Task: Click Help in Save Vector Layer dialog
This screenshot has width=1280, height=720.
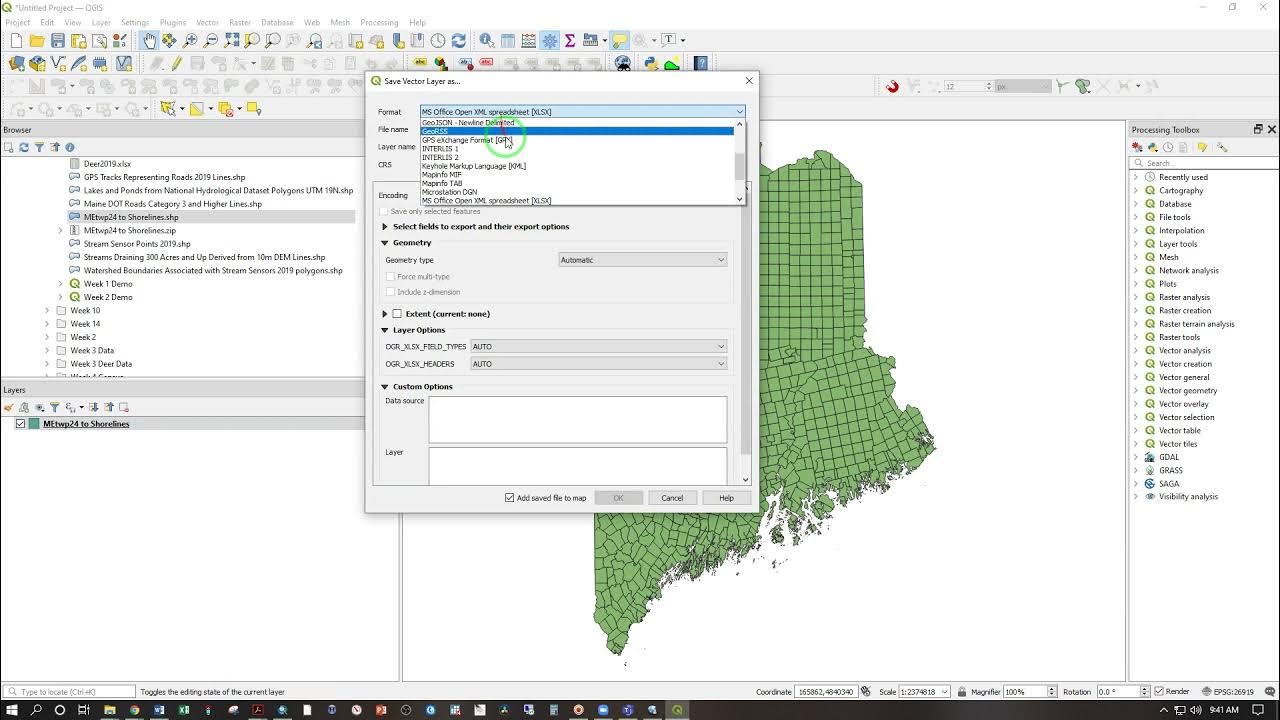Action: click(726, 498)
